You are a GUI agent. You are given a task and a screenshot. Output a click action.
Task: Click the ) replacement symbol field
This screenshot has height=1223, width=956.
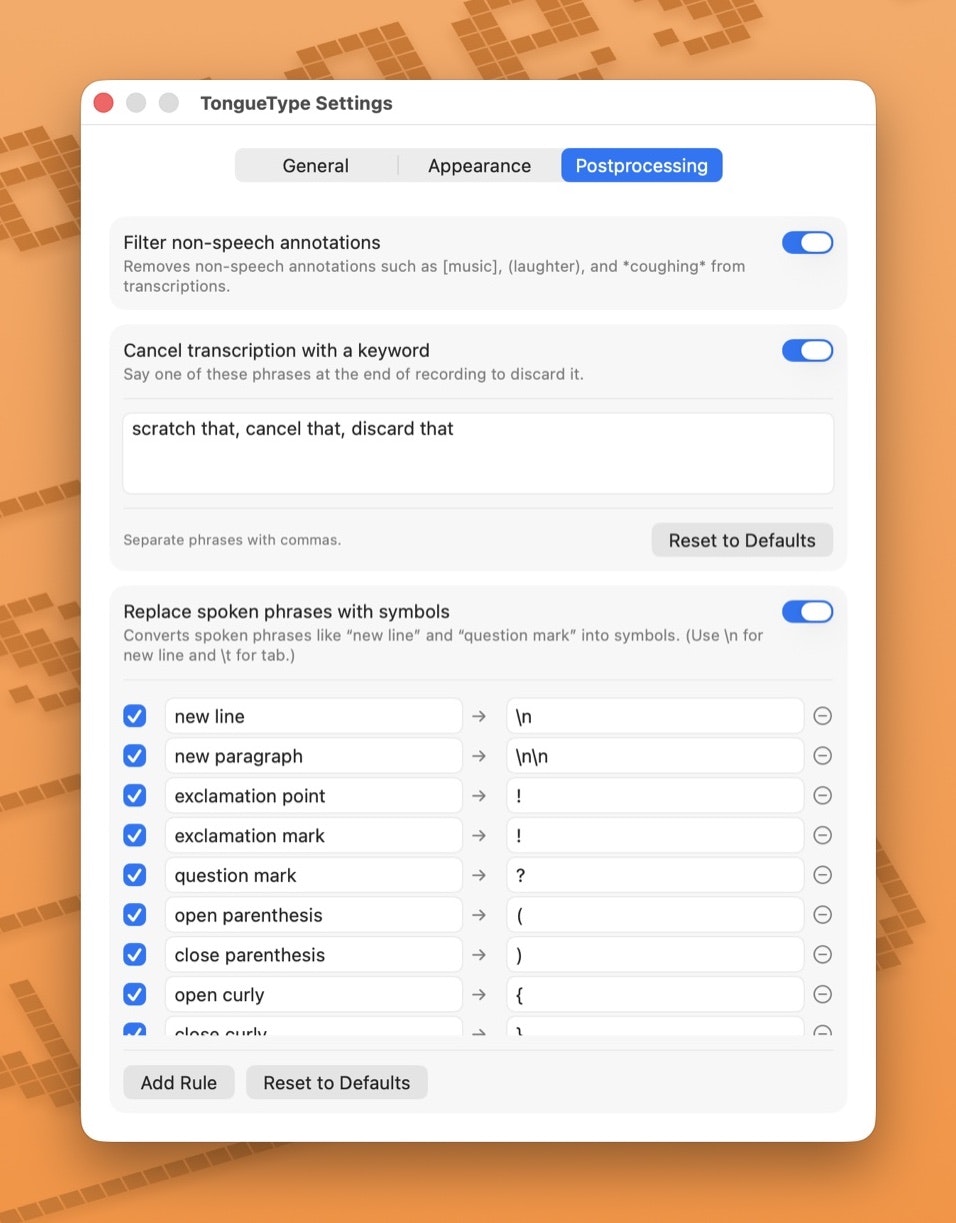(655, 955)
